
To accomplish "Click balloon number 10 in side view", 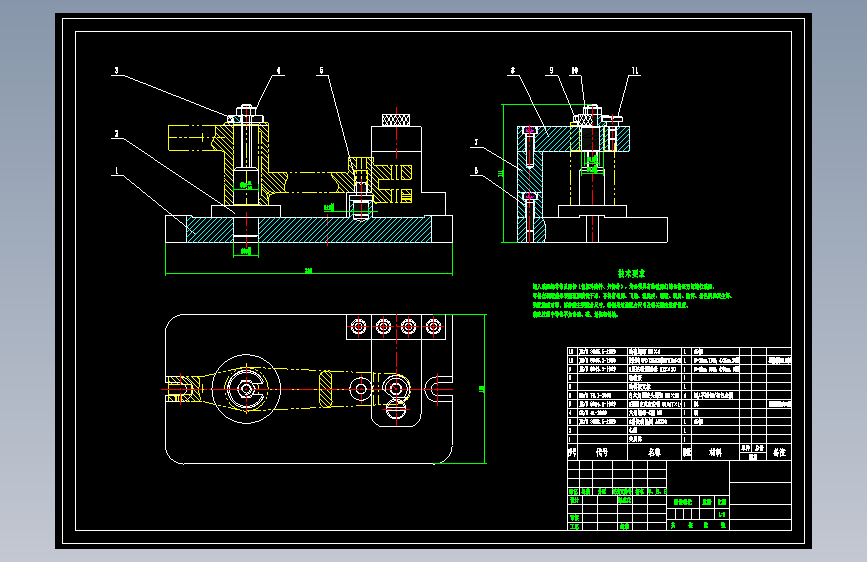I will tap(575, 71).
